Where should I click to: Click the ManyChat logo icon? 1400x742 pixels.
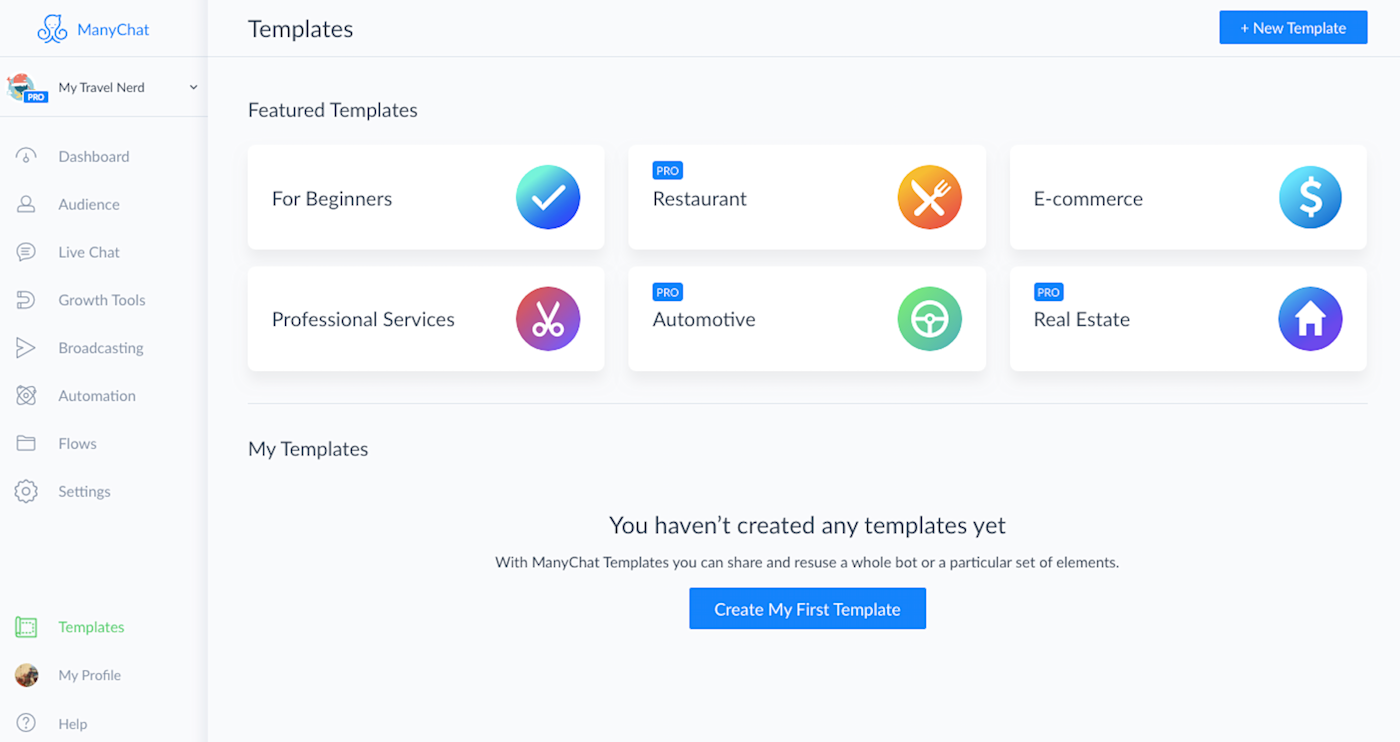[52, 29]
